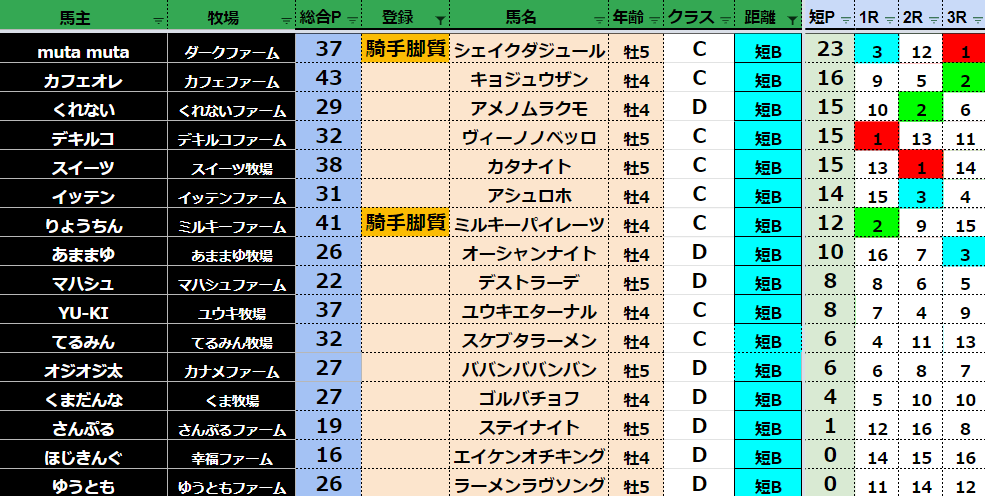Expand the 総合P column filter

(x=351, y=19)
